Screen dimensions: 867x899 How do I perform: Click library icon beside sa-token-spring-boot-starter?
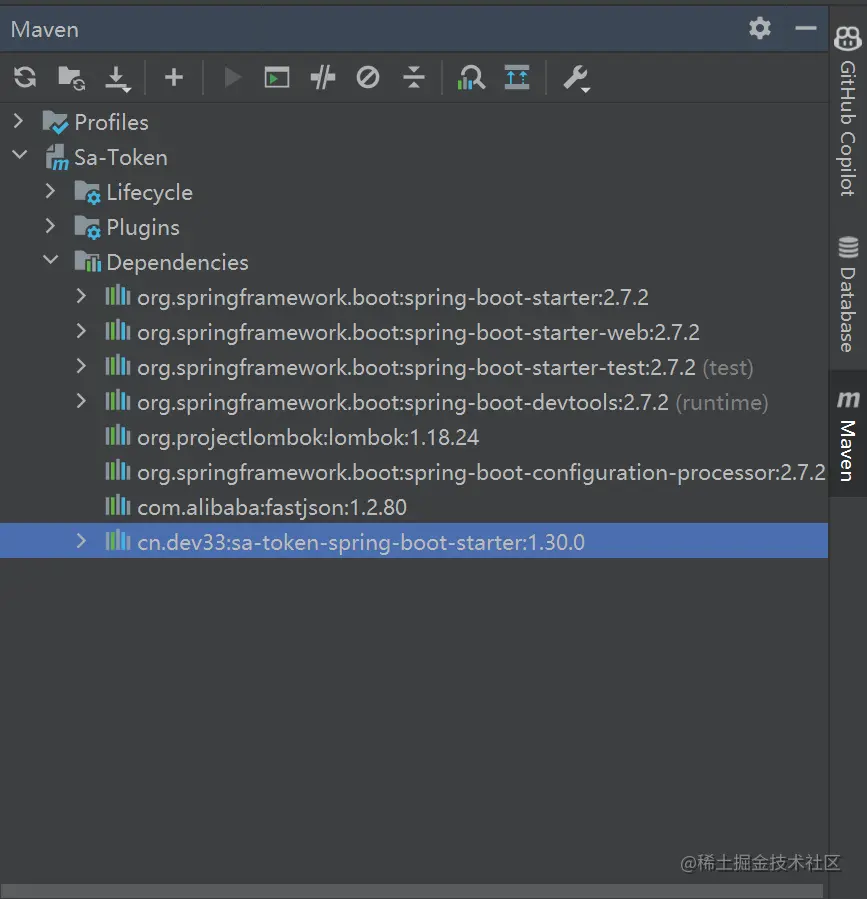[x=118, y=541]
